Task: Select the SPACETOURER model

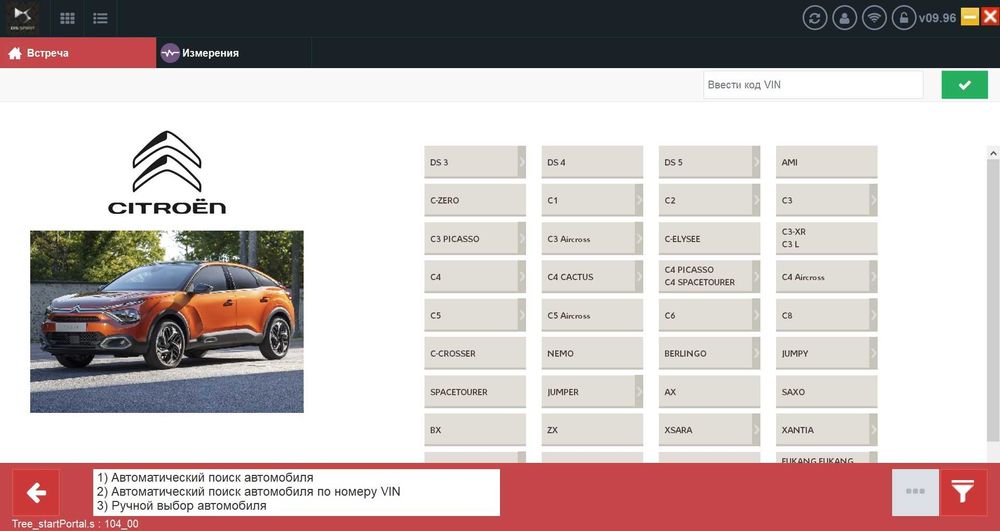Action: [475, 391]
